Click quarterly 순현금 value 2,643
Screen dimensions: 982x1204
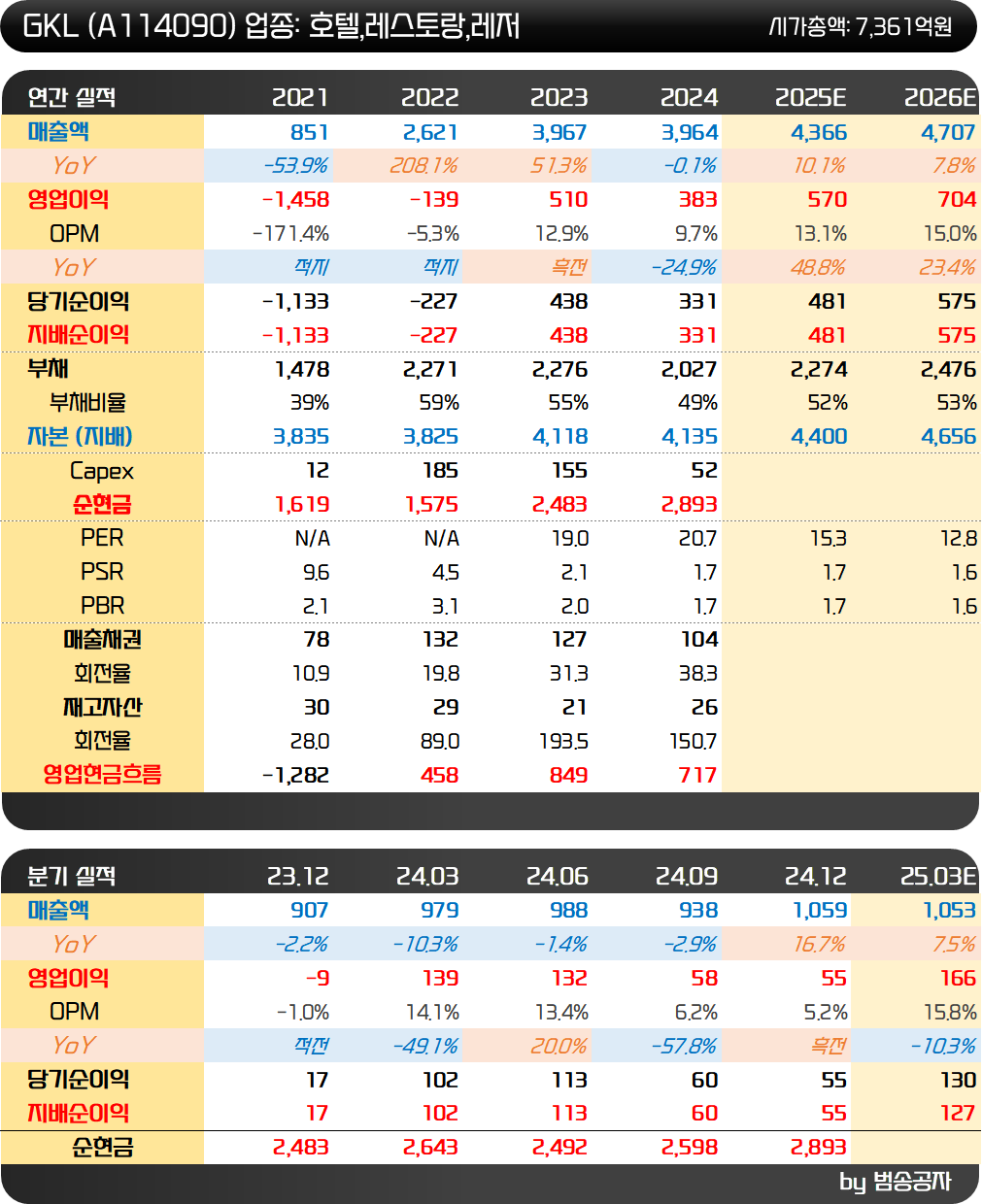430,1148
